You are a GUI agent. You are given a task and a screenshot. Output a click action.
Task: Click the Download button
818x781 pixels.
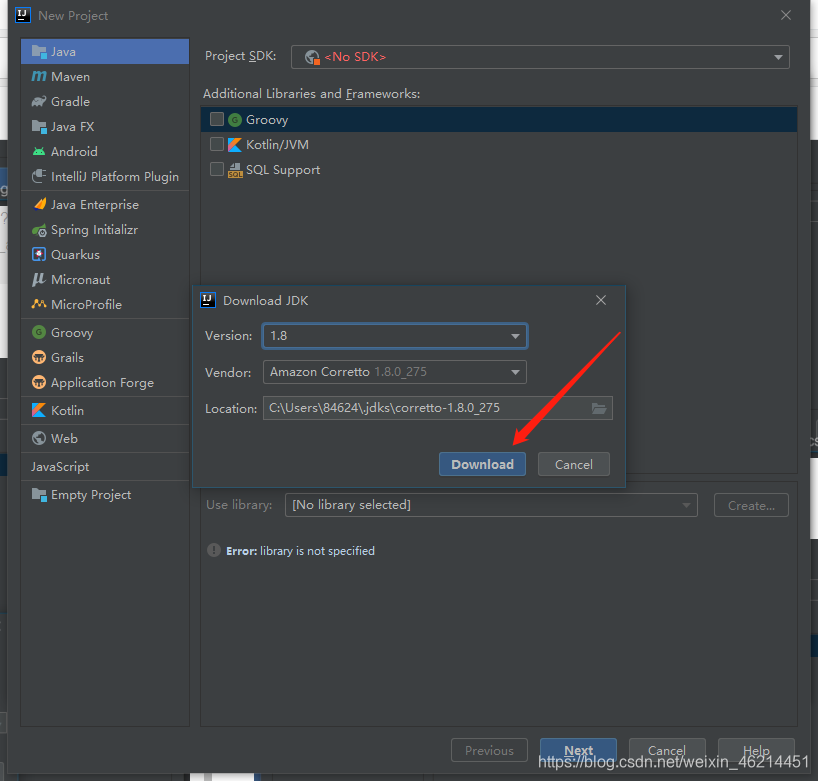[x=482, y=464]
